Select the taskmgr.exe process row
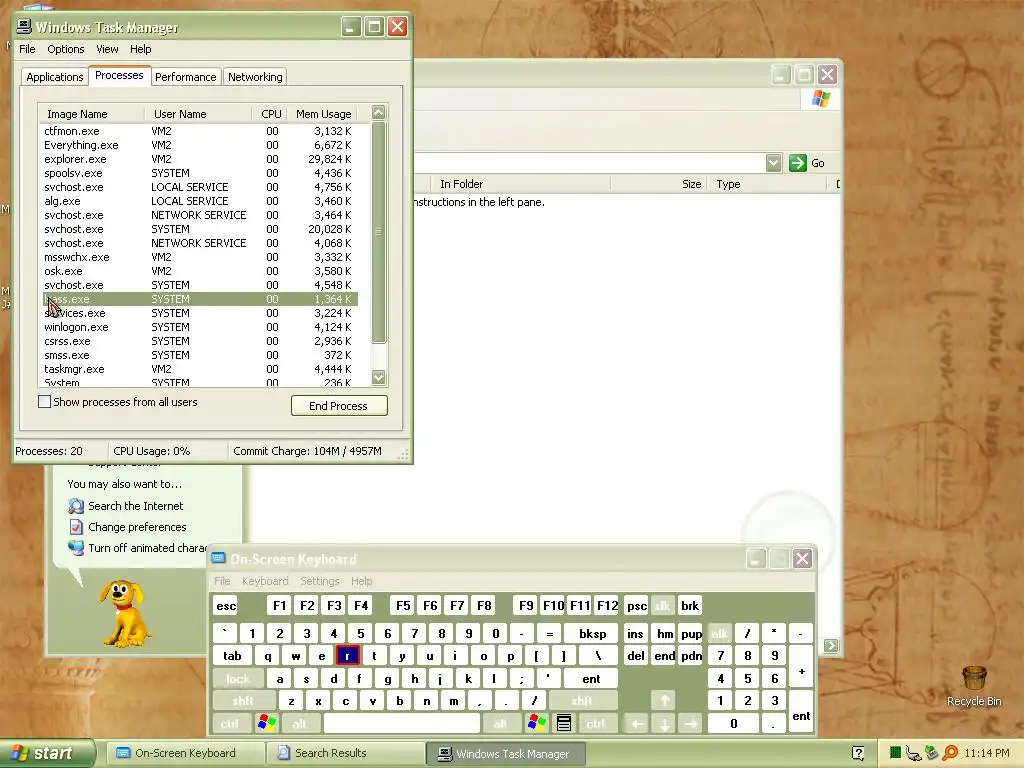 [x=198, y=369]
